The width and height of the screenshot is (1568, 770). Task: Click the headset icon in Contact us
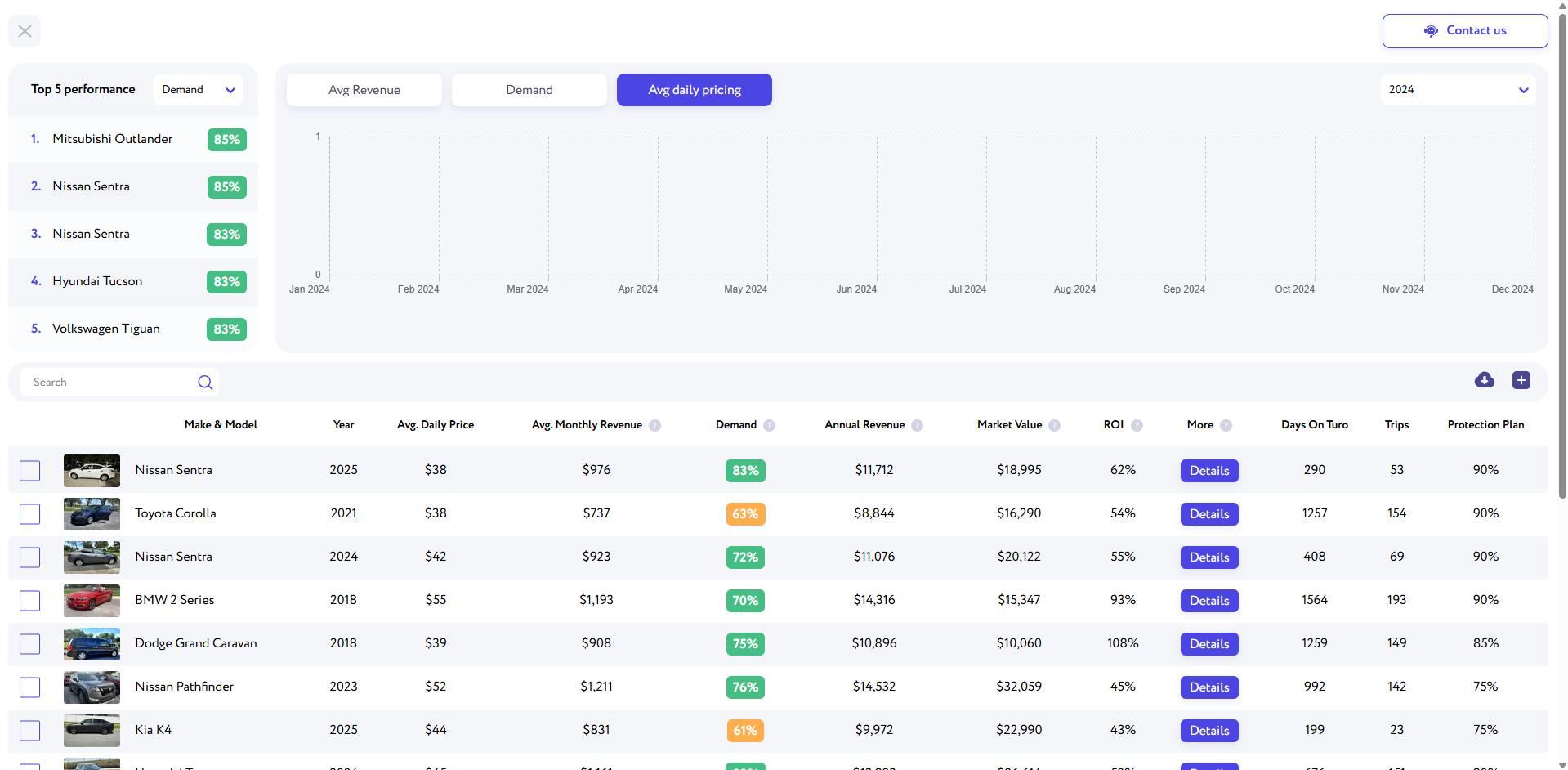click(x=1431, y=31)
